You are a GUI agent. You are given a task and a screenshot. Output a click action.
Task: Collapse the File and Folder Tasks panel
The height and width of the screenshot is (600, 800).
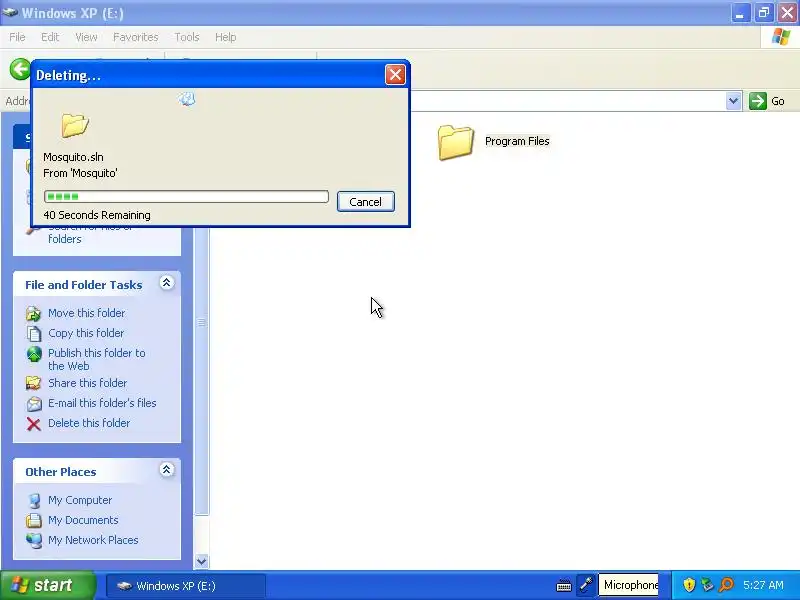coord(166,283)
